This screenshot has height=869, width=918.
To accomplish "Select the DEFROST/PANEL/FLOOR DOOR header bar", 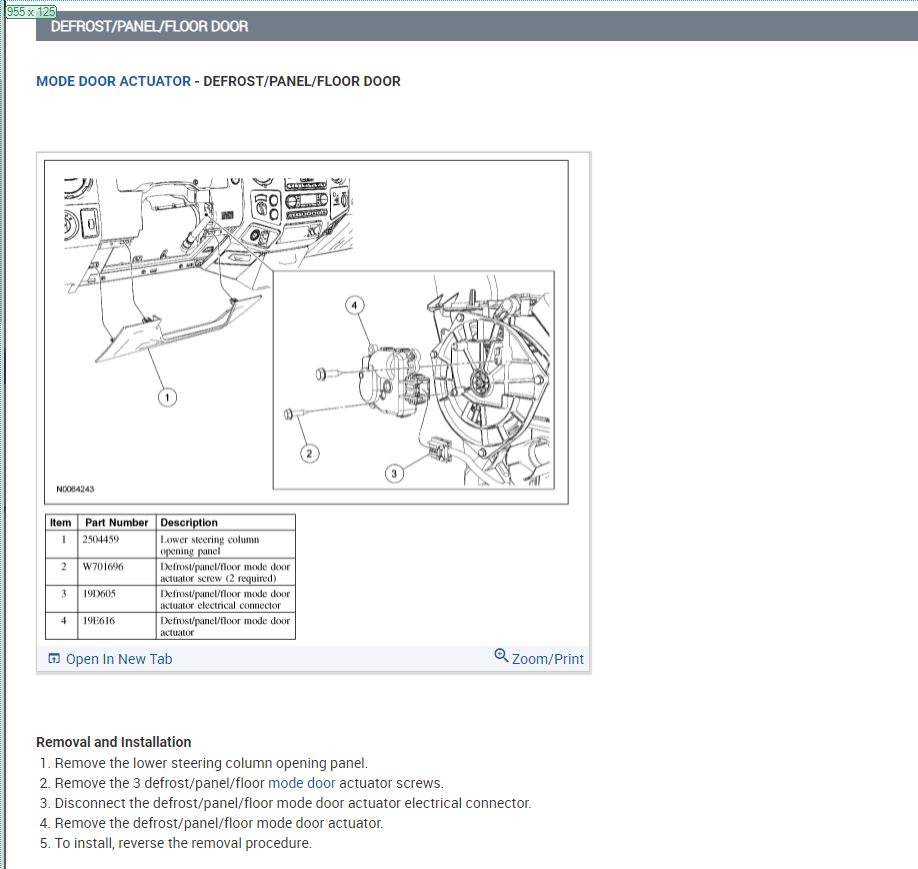I will click(477, 26).
